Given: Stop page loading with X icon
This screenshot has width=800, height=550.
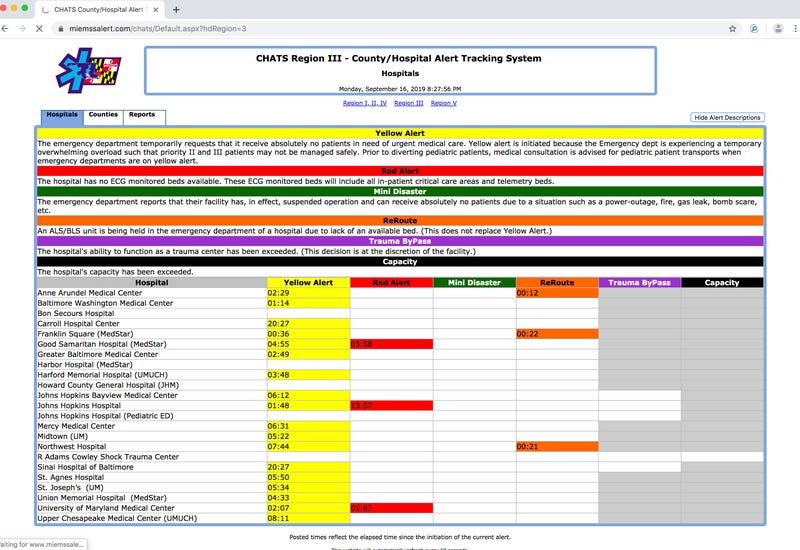Looking at the screenshot, I should click(x=39, y=29).
